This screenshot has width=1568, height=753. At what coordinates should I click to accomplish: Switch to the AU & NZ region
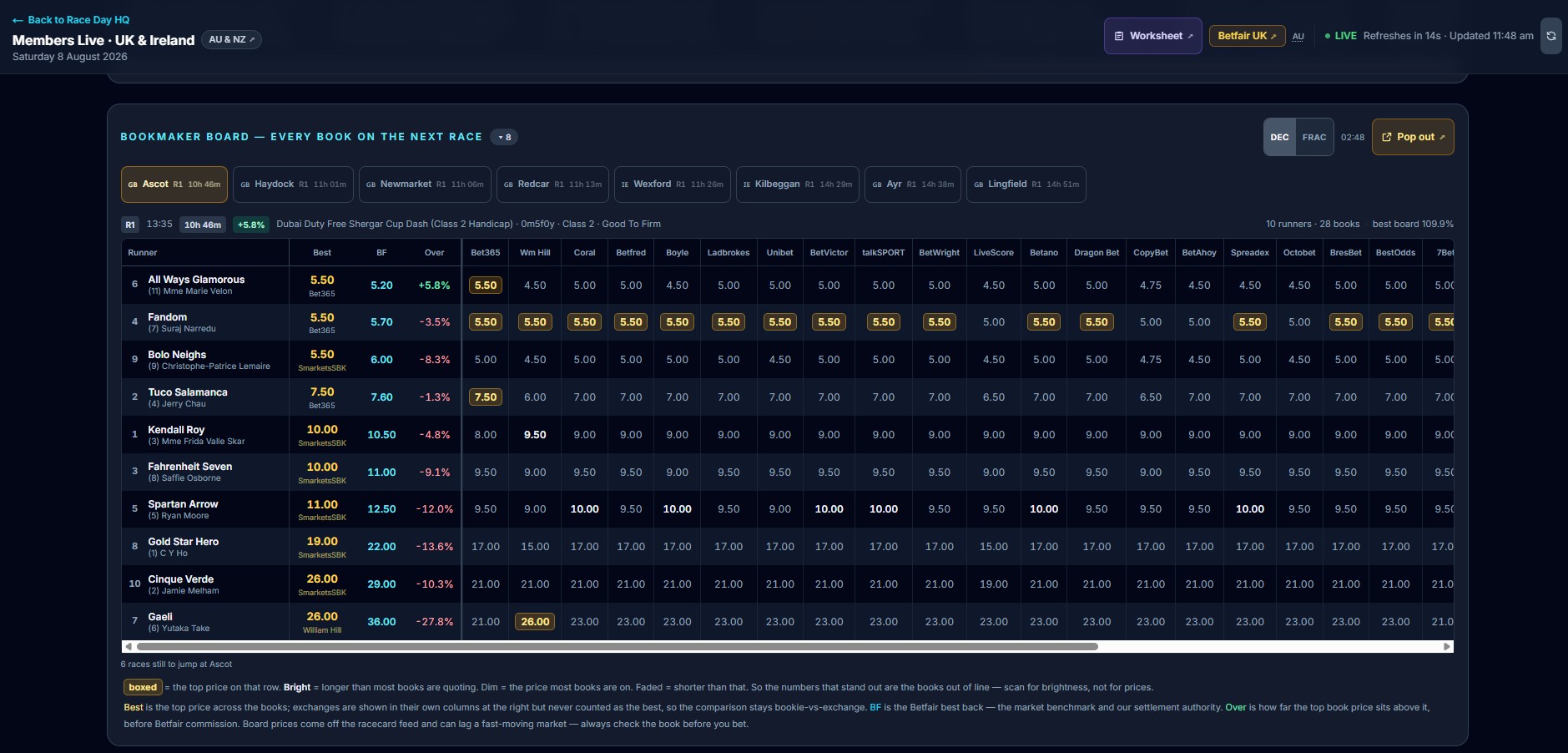pyautogui.click(x=231, y=39)
